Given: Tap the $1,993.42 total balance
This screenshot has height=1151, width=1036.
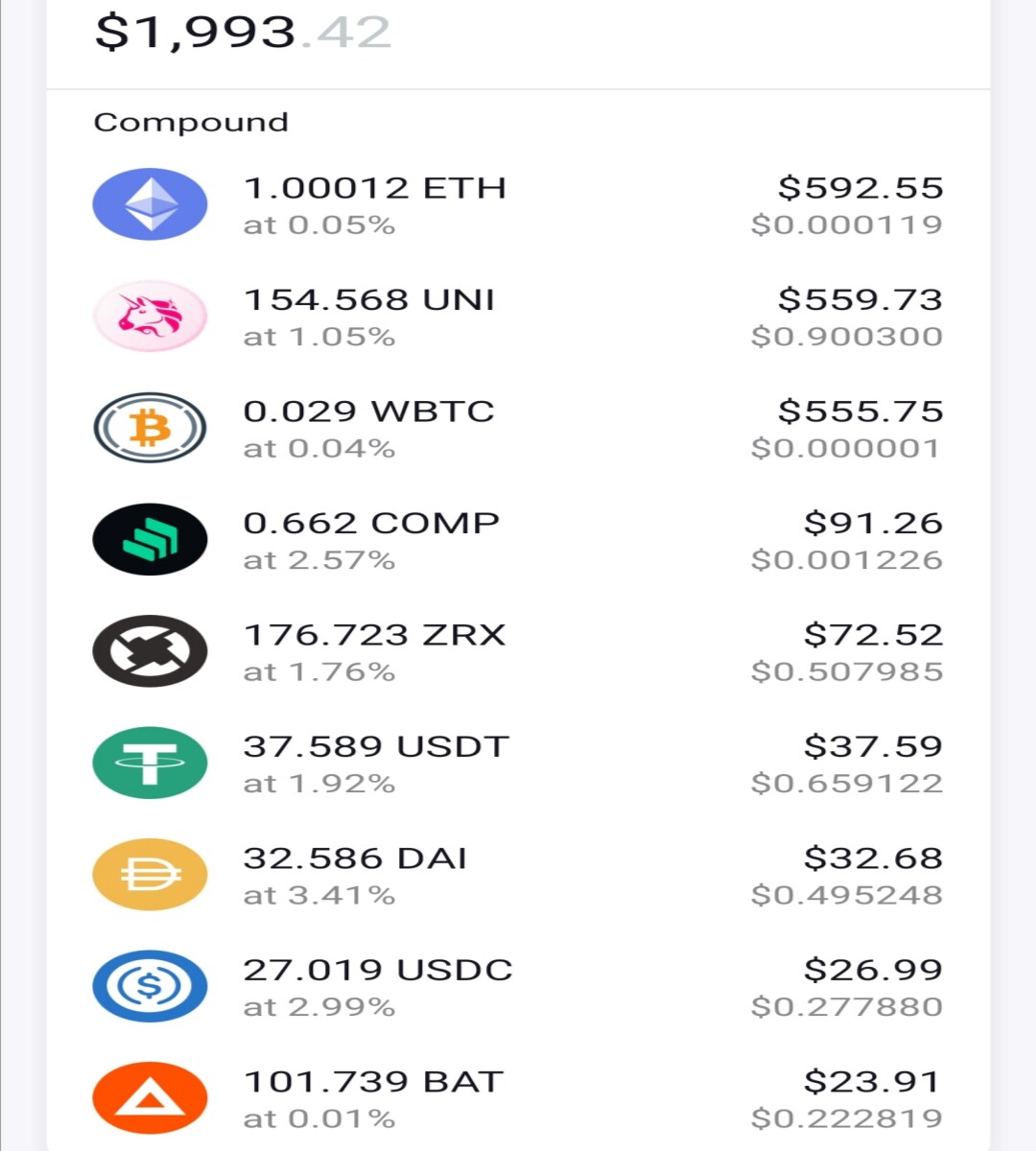Looking at the screenshot, I should pos(243,33).
